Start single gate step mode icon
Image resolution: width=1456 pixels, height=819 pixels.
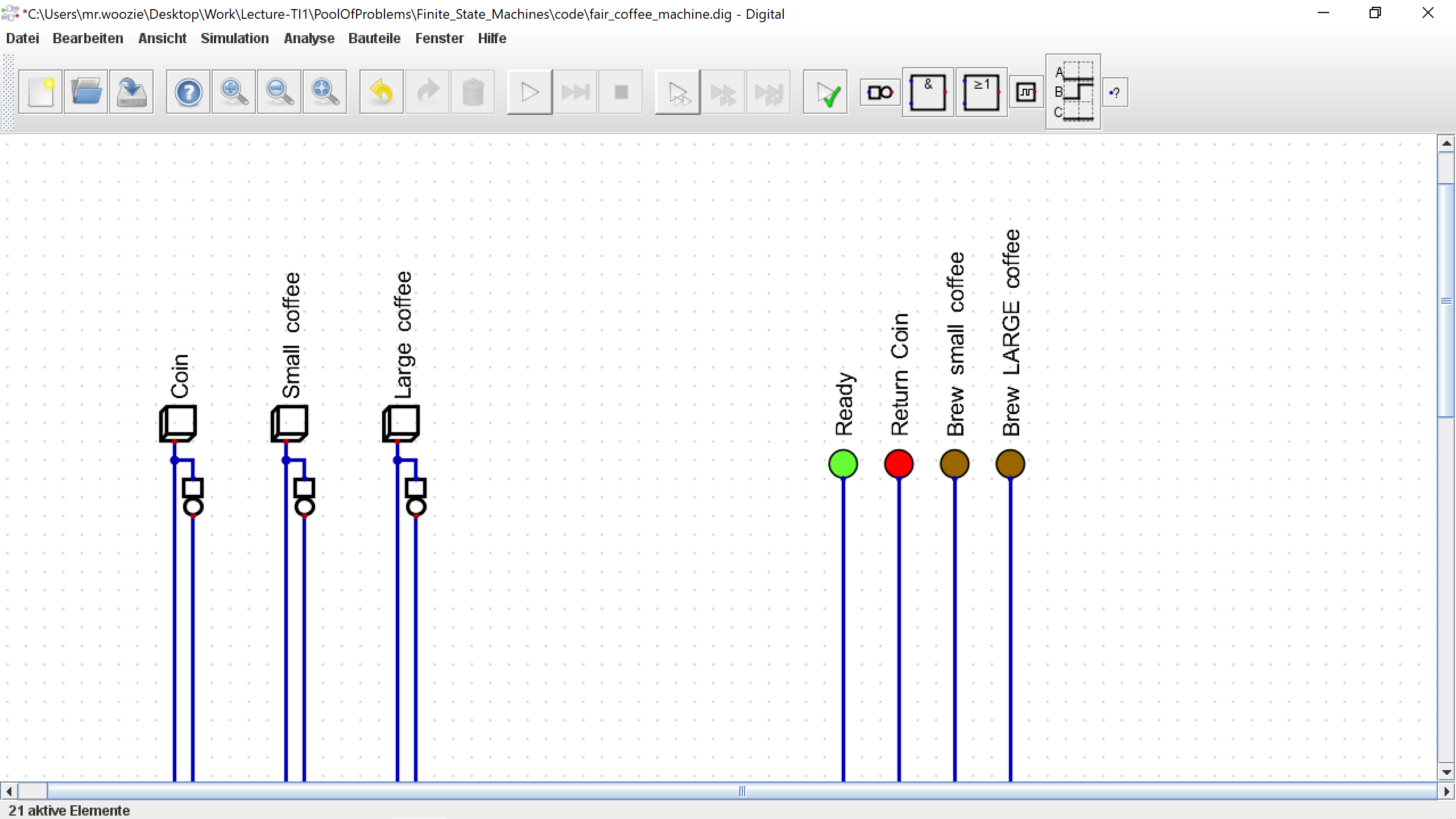coord(677,92)
